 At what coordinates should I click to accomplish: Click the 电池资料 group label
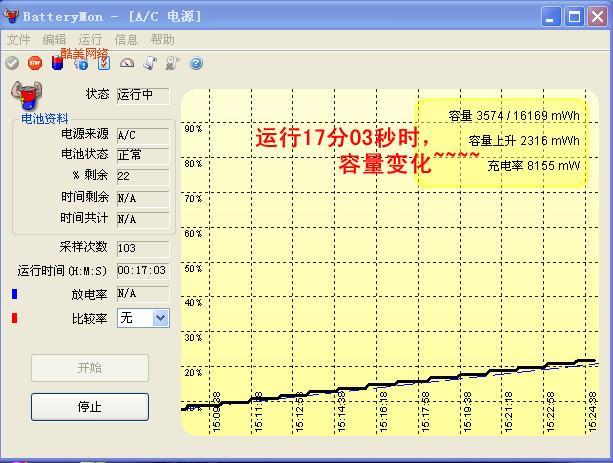pyautogui.click(x=45, y=118)
